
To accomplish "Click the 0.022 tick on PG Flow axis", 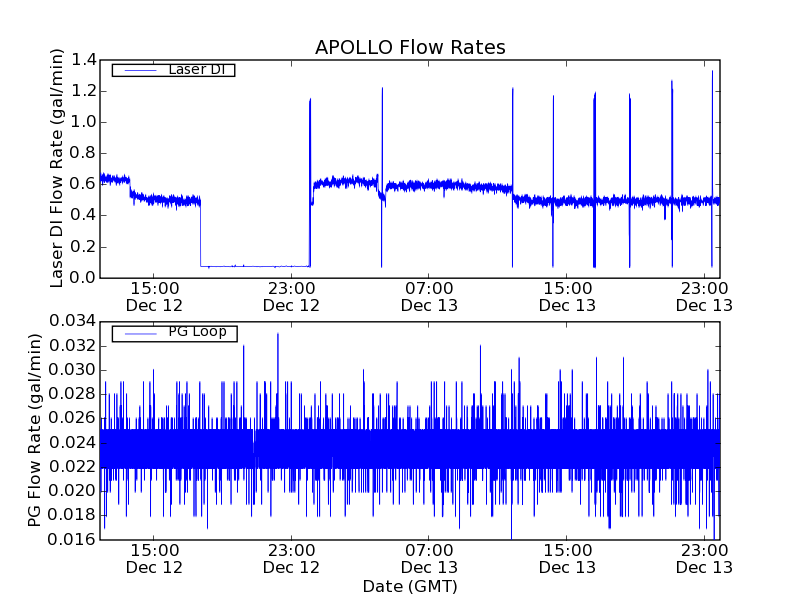I will tap(72, 466).
